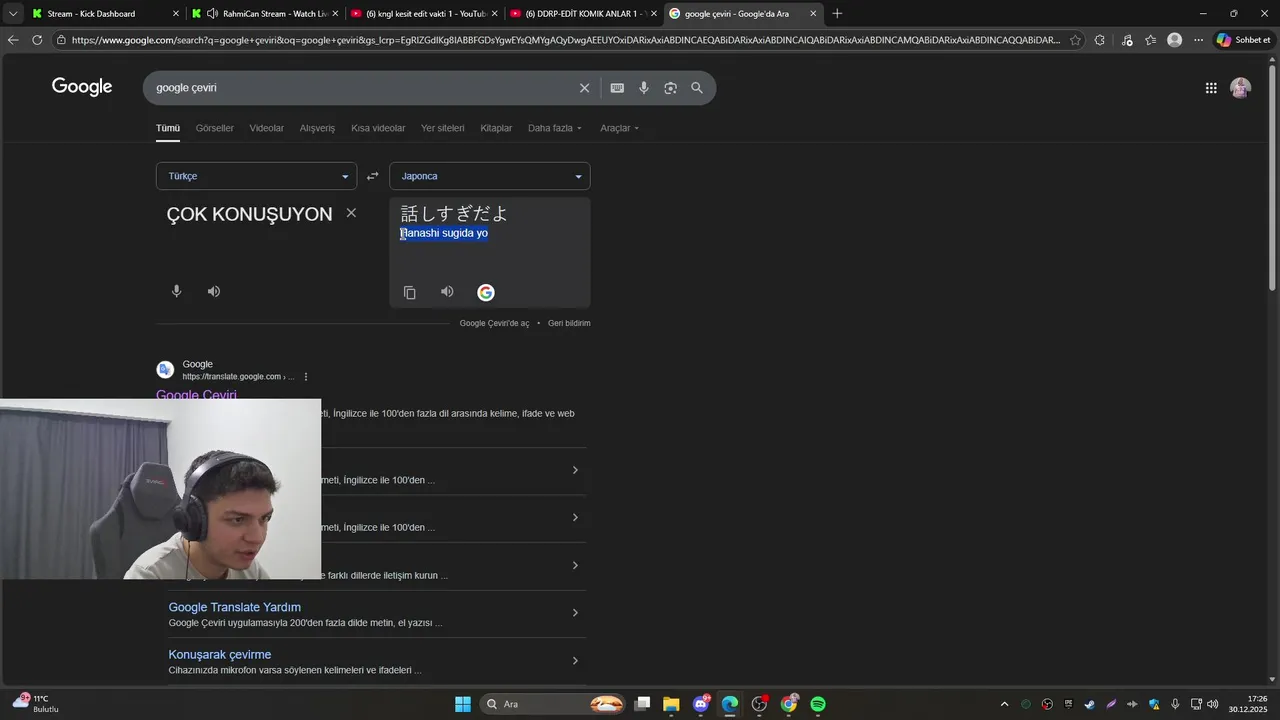Screen dimensions: 1280x720
Task: Open the browser tab list dropdown
Action: 13,14
